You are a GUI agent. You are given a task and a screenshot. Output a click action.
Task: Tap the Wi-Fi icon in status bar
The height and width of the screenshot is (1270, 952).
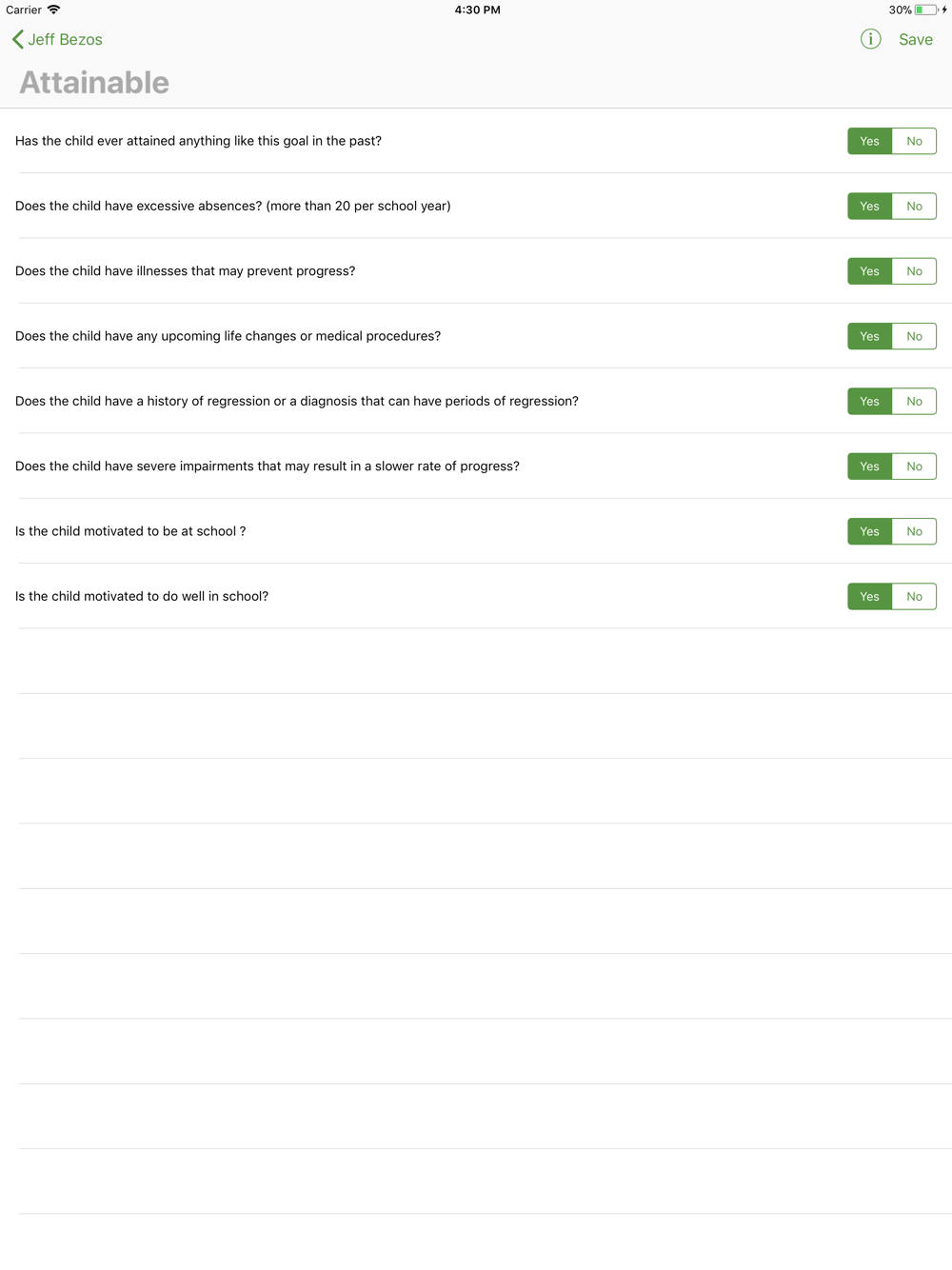pos(53,10)
